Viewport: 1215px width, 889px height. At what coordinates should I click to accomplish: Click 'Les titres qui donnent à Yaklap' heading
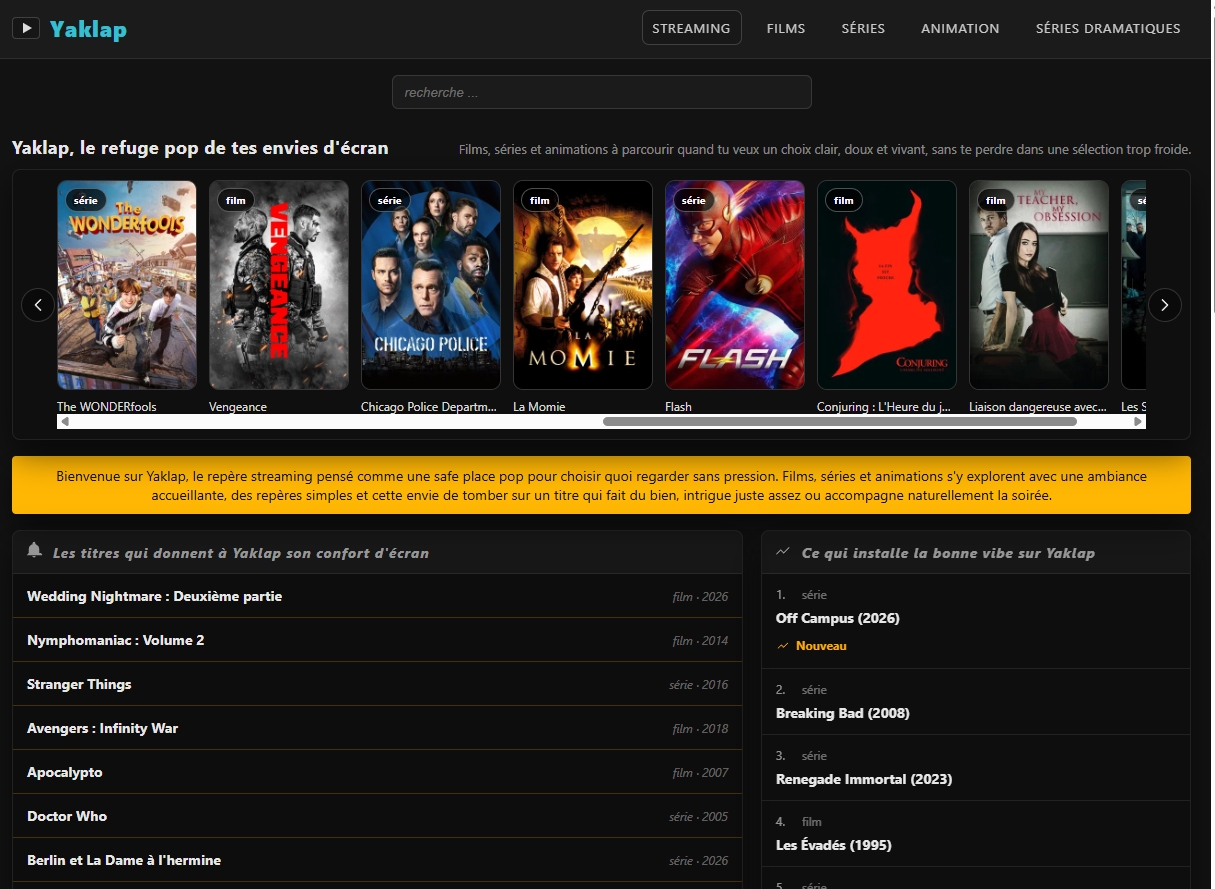click(x=240, y=553)
